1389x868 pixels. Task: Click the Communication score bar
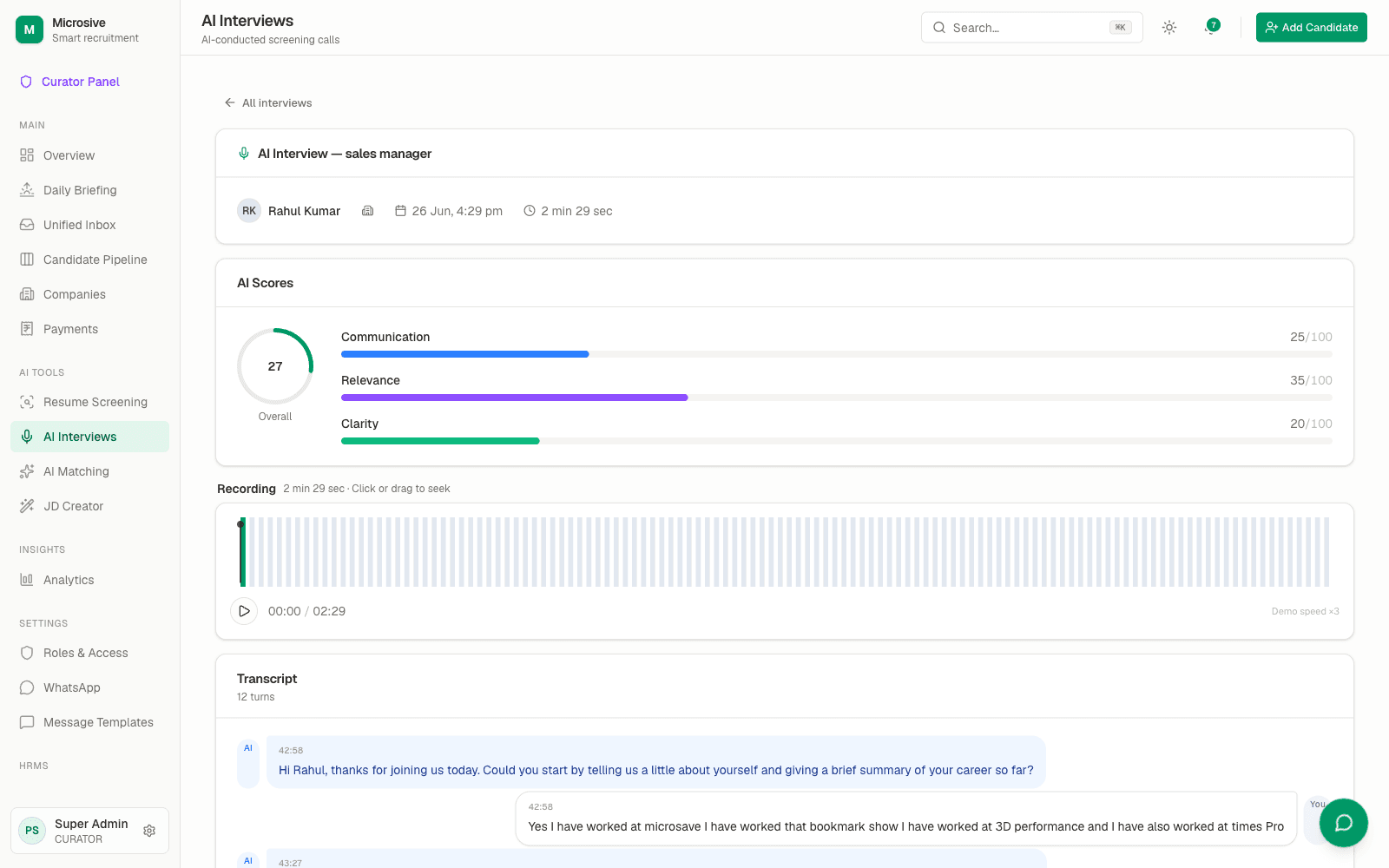tap(836, 354)
